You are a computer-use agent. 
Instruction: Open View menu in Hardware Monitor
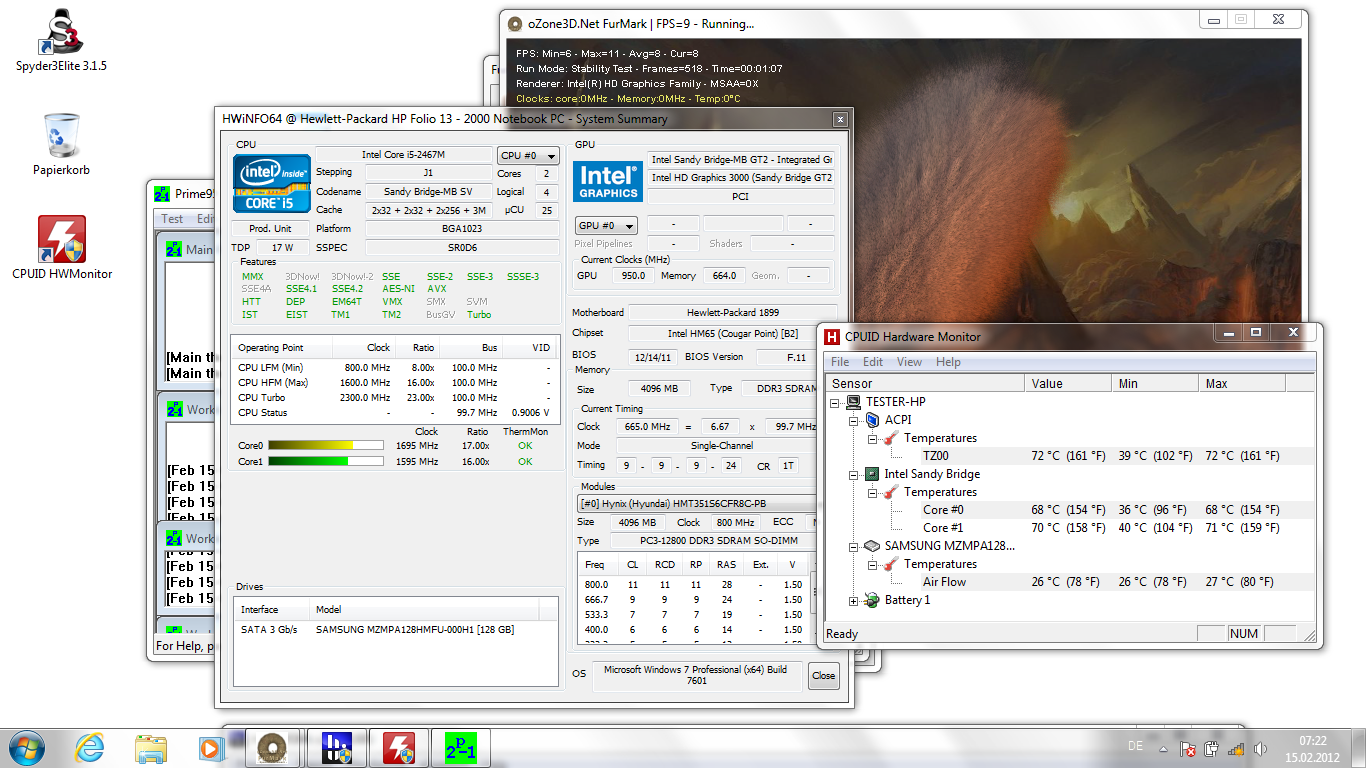[909, 362]
